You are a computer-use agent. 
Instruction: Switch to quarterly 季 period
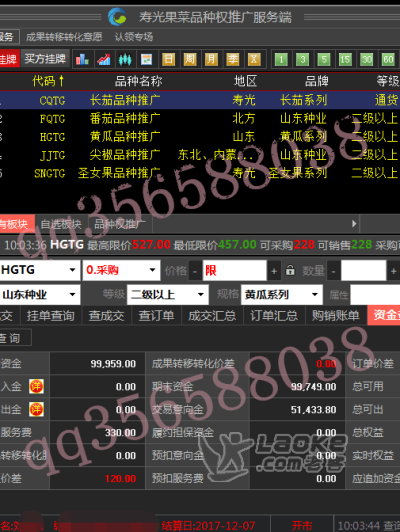click(233, 59)
